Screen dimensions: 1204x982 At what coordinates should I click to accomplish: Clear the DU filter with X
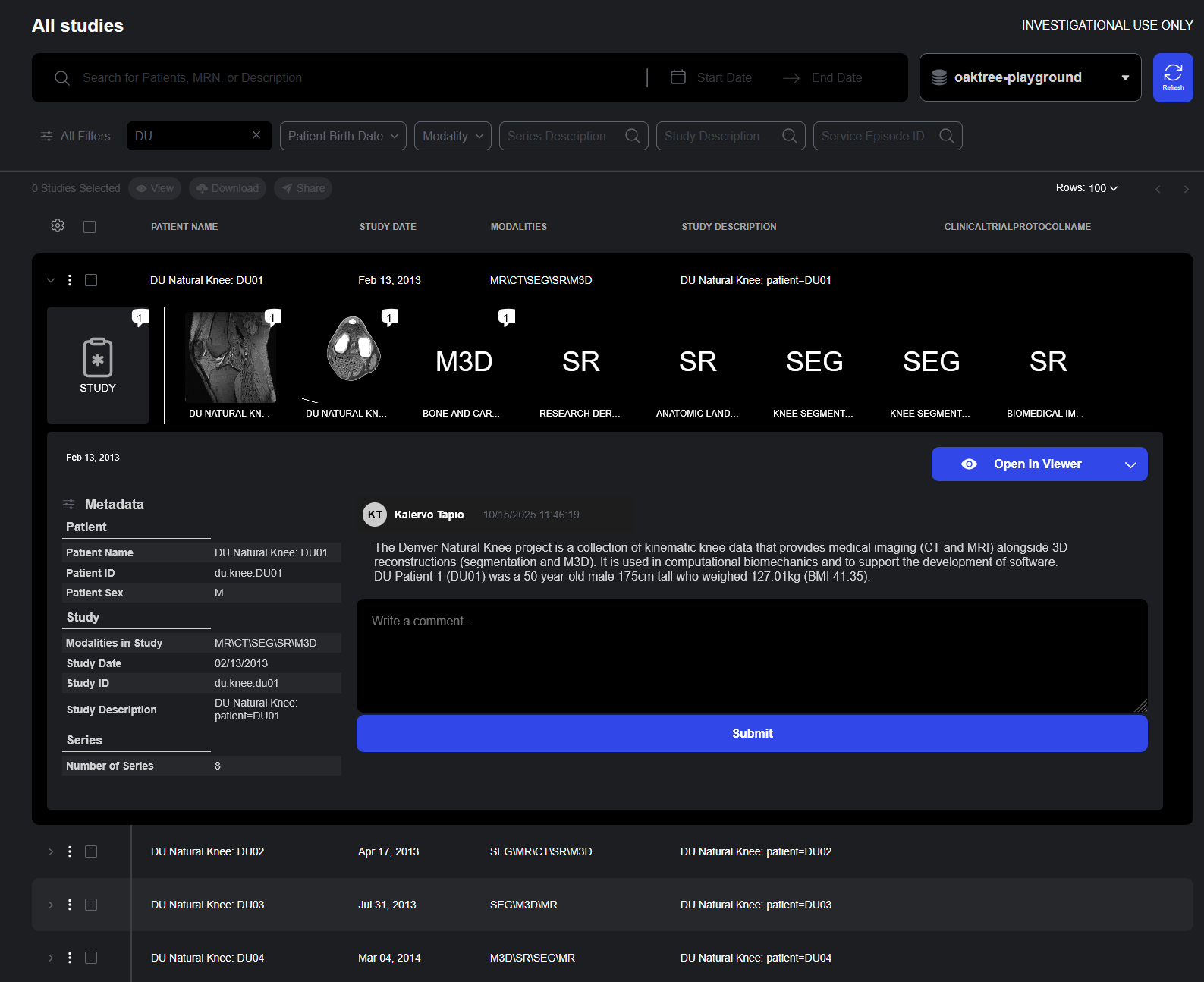(x=256, y=135)
